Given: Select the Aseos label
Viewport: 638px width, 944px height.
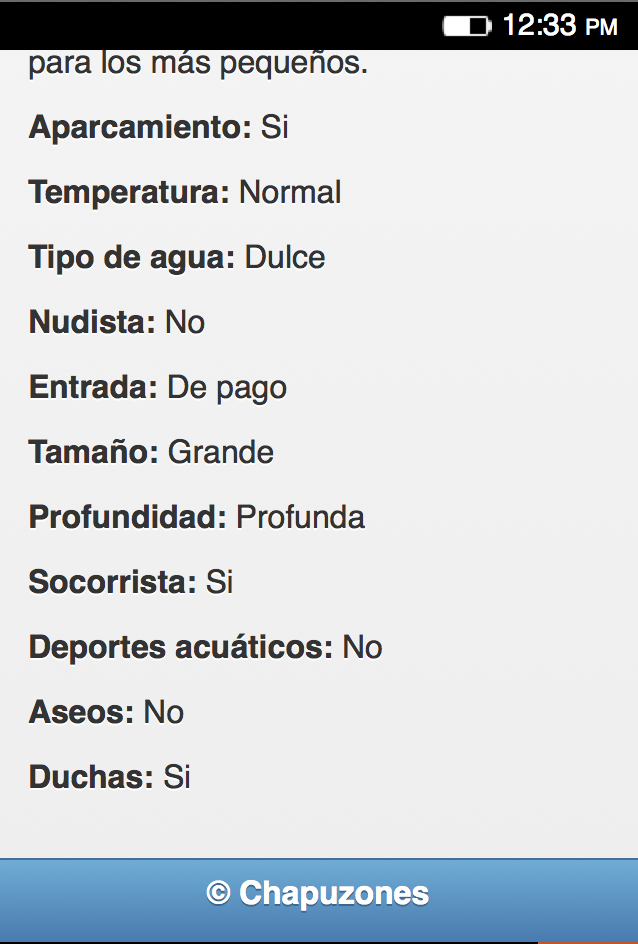Looking at the screenshot, I should click(81, 712).
